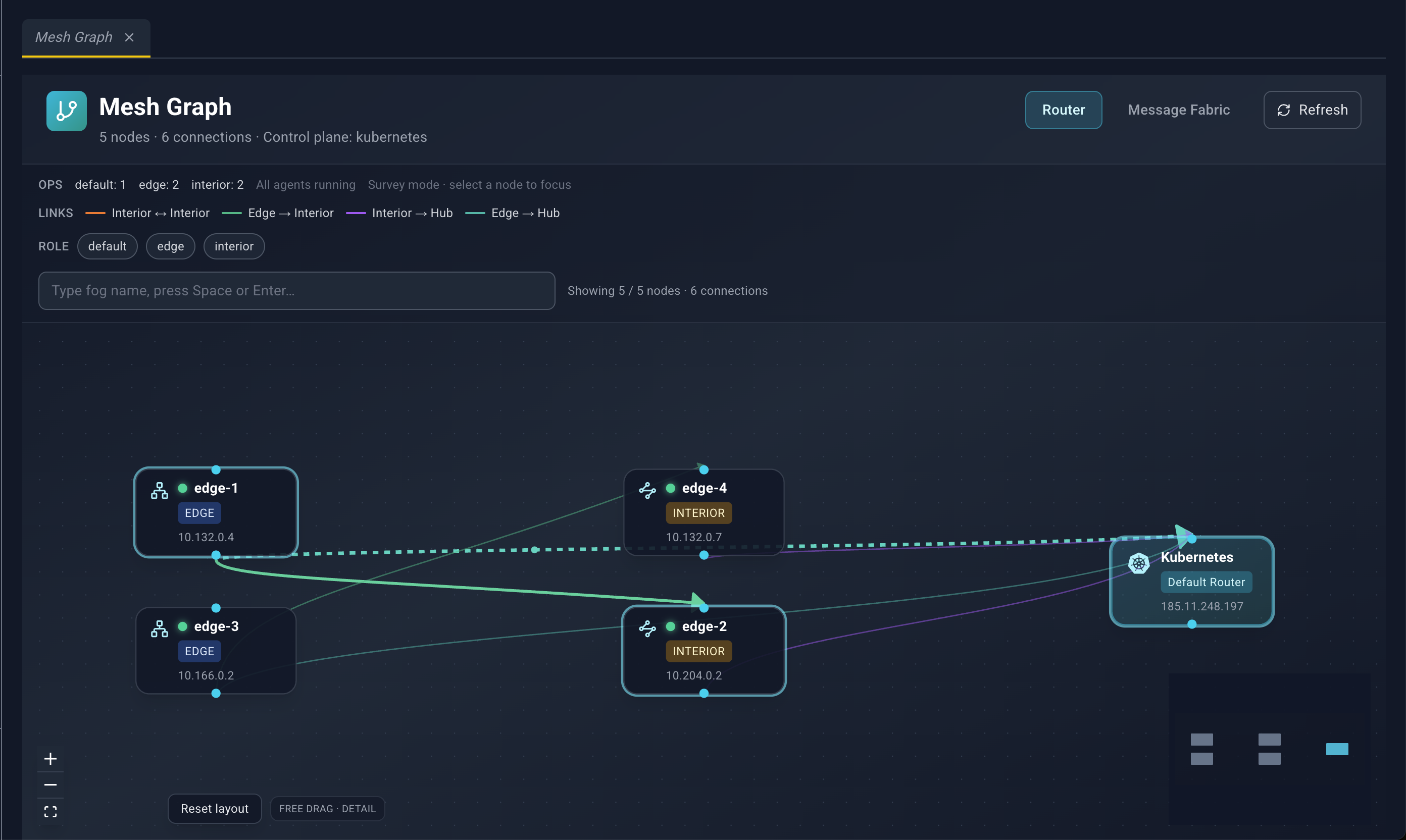Click IP address 10.204.0.2
This screenshot has width=1406, height=840.
pyautogui.click(x=694, y=675)
